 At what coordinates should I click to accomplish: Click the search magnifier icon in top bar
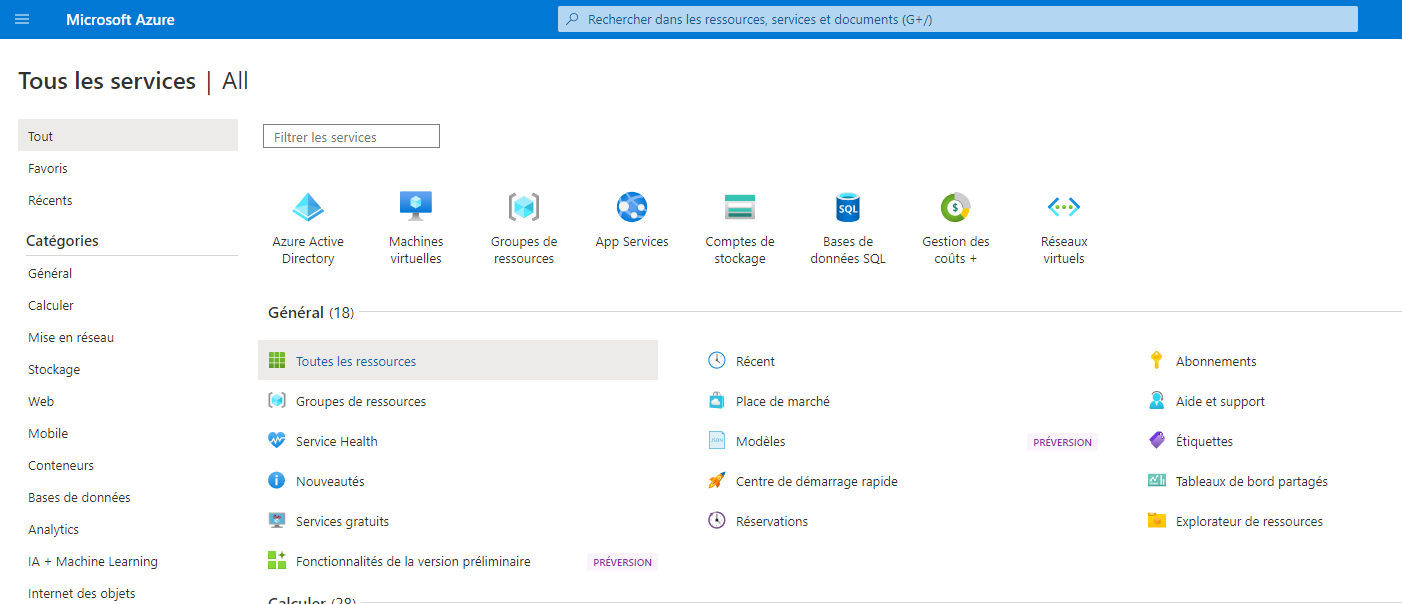572,19
